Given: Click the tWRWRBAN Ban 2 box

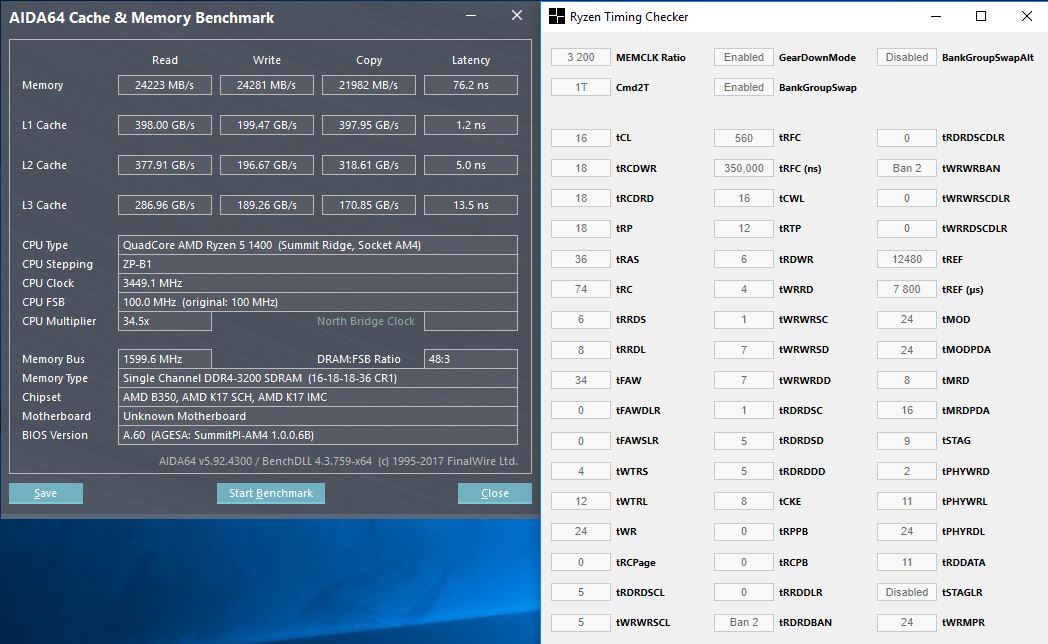Looking at the screenshot, I should pos(907,168).
